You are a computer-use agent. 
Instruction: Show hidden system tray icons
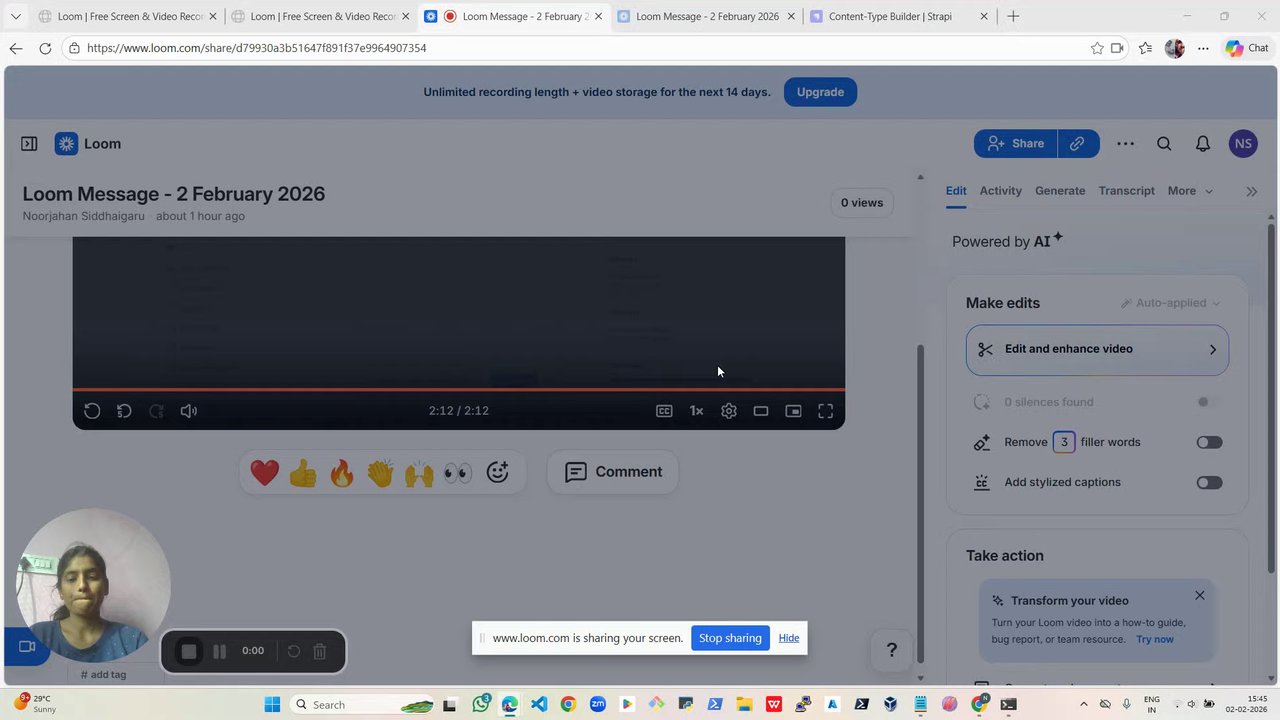coord(1083,705)
